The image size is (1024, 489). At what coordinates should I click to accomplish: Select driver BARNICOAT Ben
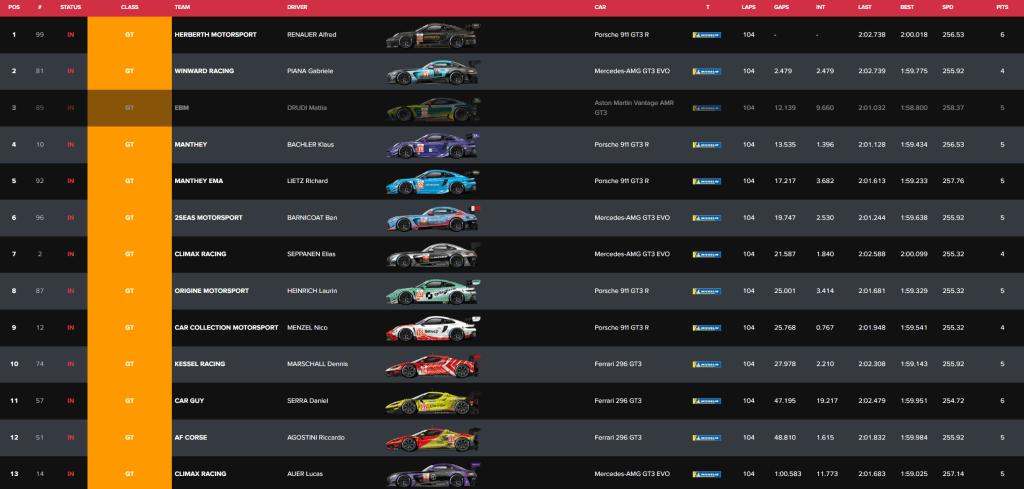click(x=312, y=217)
